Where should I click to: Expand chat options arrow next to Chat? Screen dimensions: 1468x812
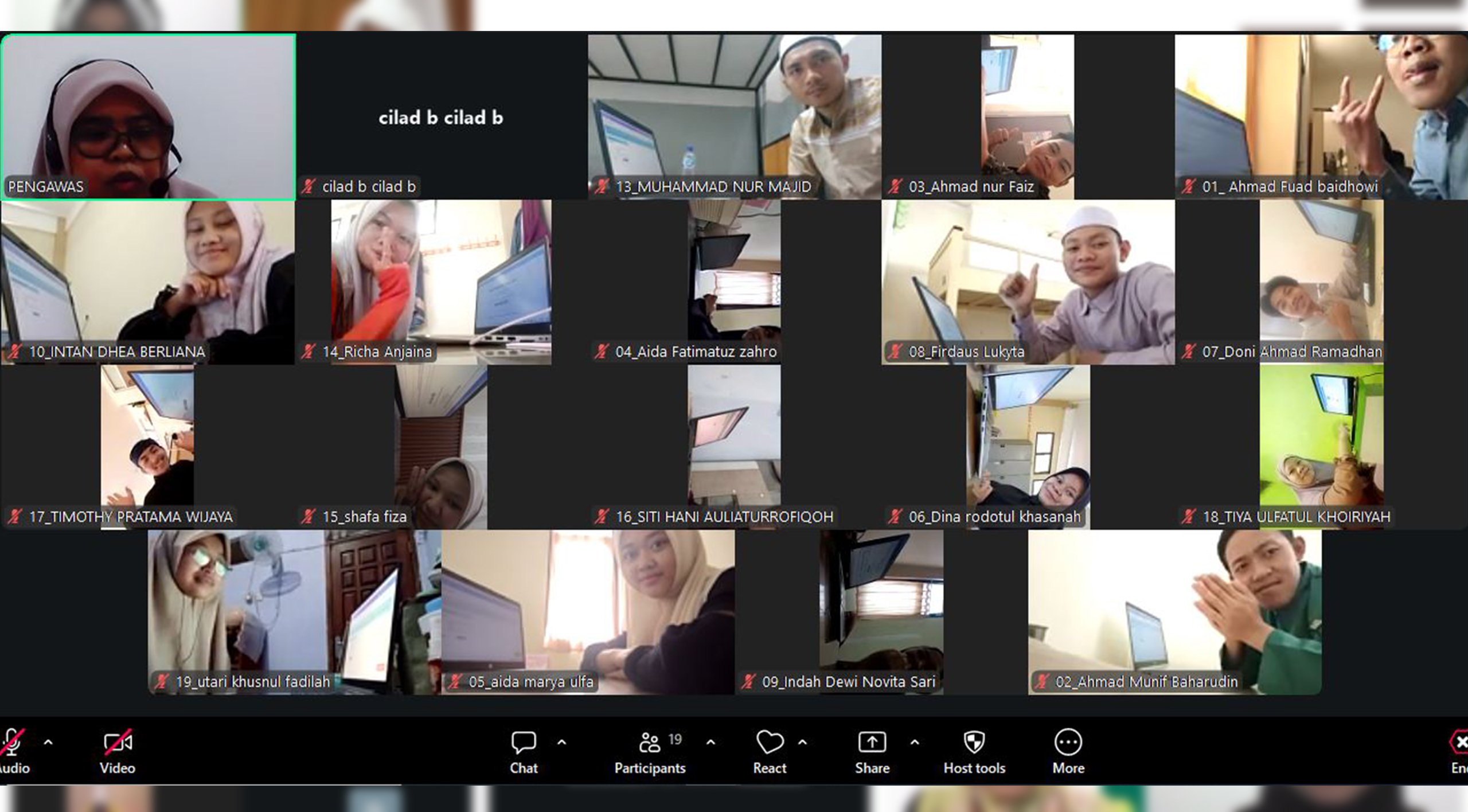tap(561, 743)
